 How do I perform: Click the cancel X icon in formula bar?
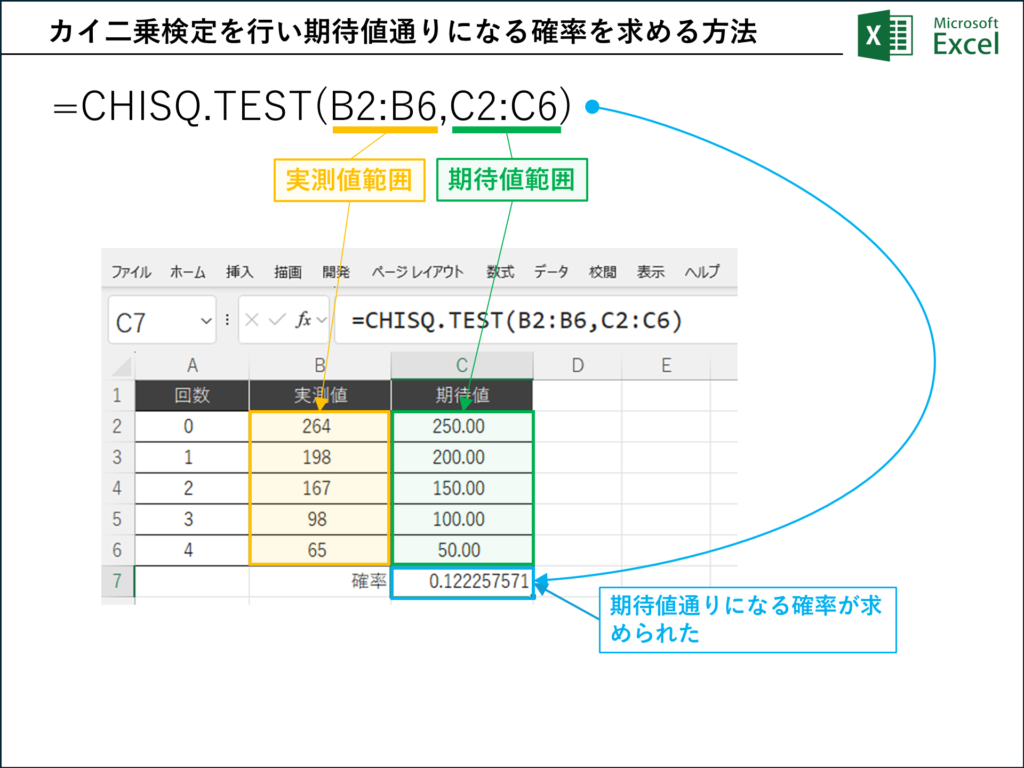pos(252,319)
